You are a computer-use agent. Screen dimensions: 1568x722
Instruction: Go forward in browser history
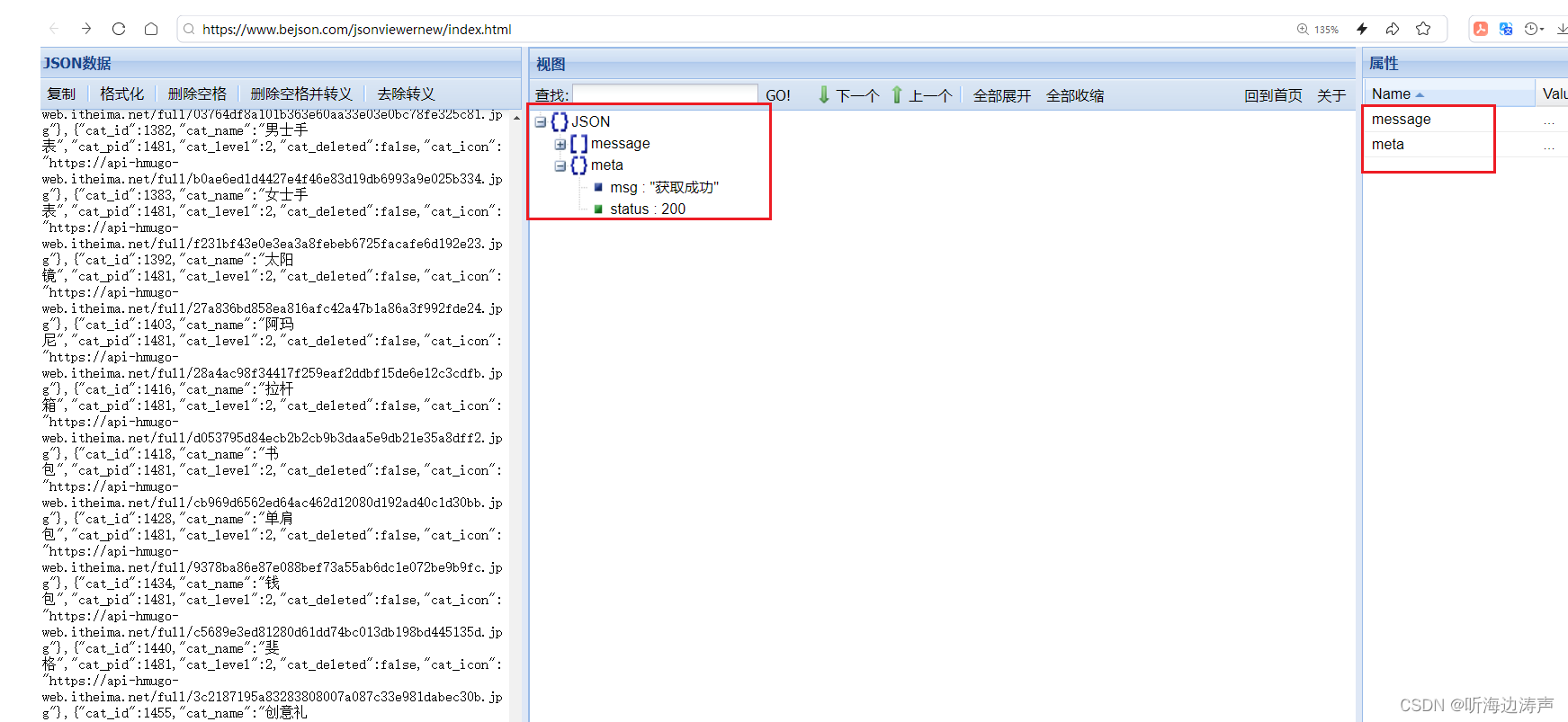(x=86, y=29)
